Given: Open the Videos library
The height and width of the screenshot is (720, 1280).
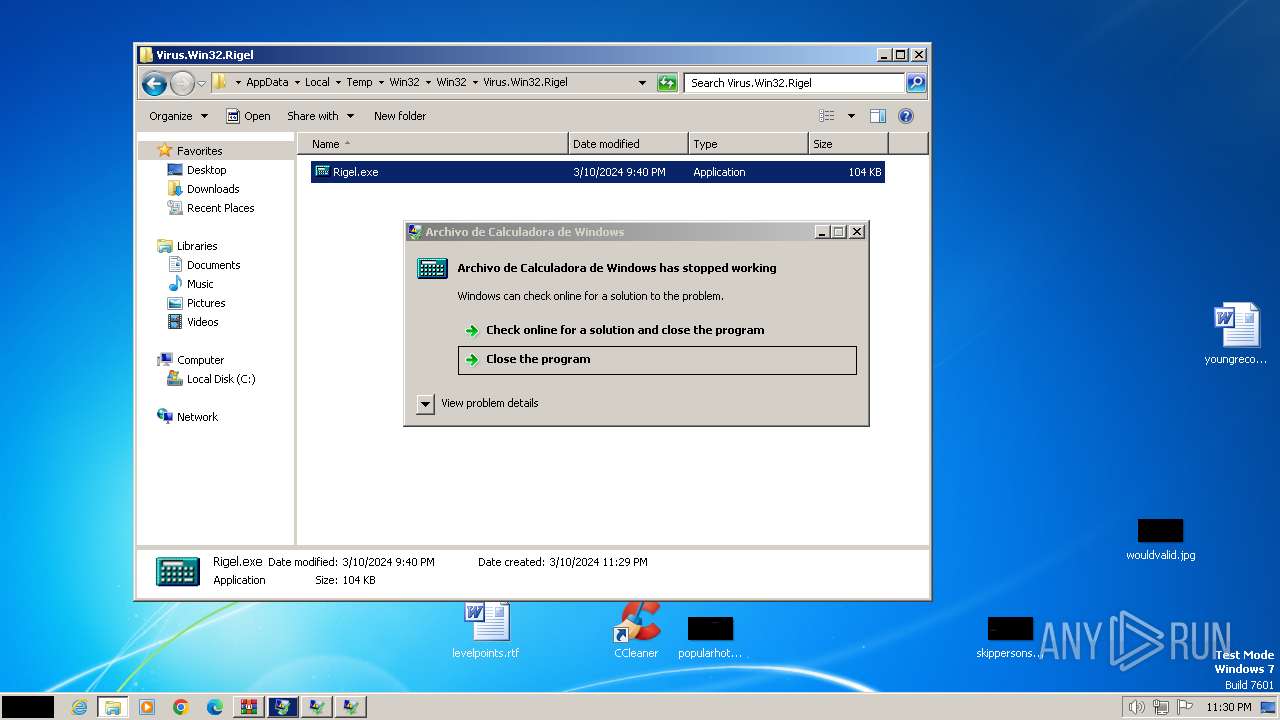Looking at the screenshot, I should tap(202, 322).
